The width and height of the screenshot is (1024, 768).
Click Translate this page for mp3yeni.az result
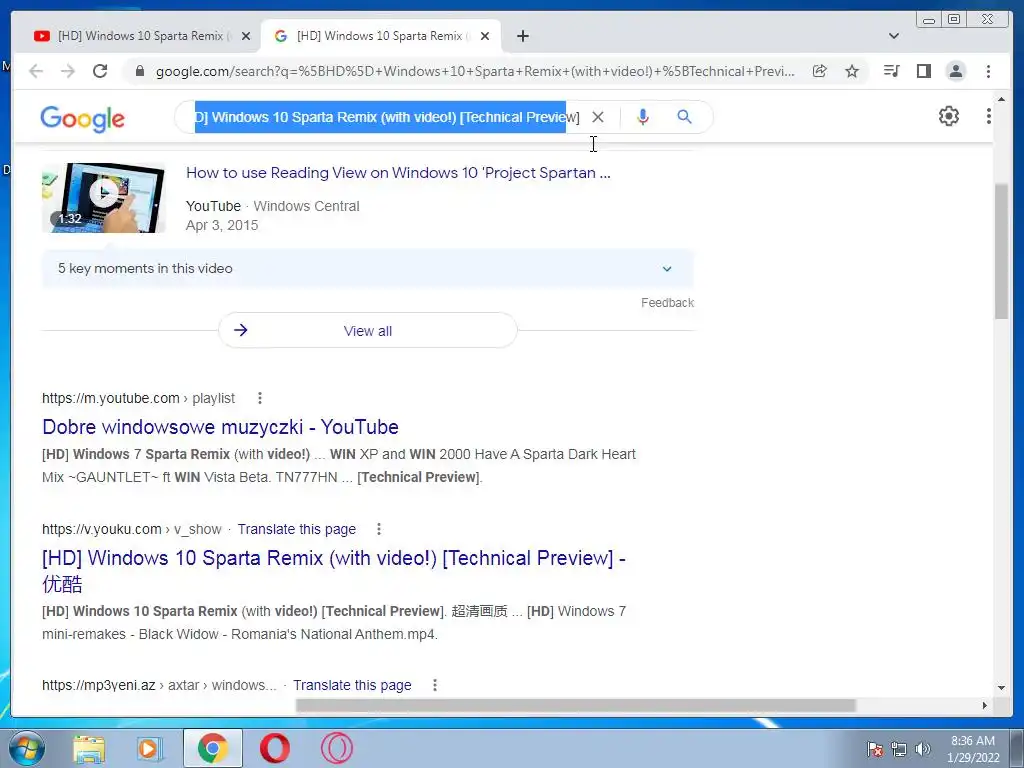click(352, 685)
